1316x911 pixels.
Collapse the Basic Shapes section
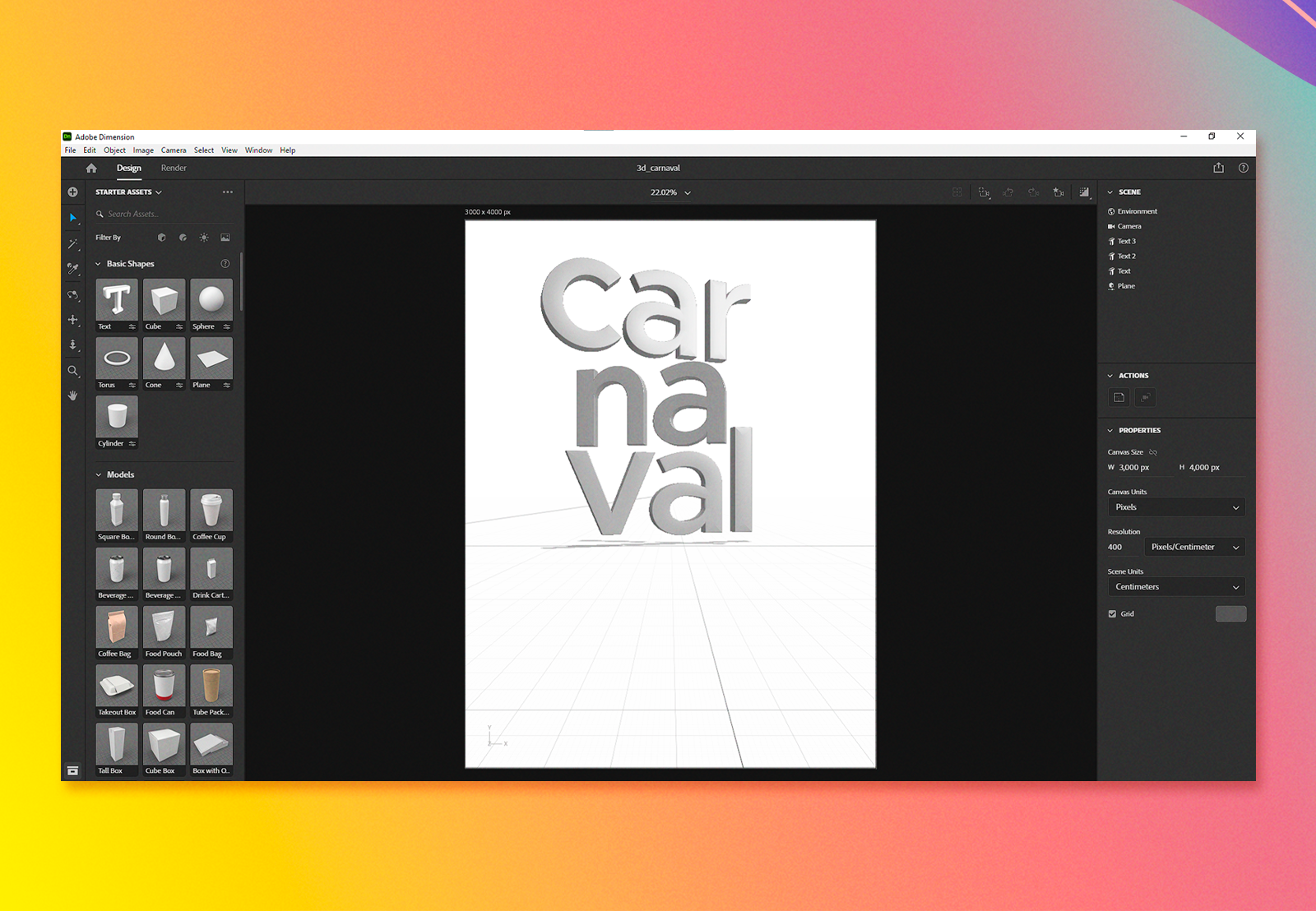point(99,264)
